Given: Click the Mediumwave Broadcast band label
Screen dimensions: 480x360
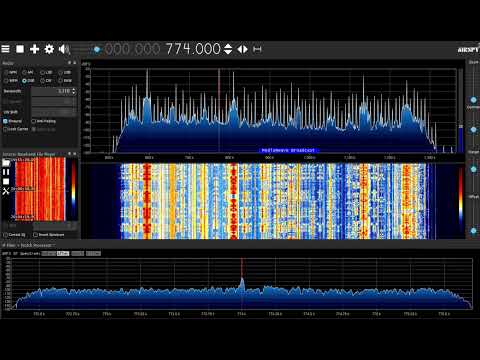Looking at the screenshot, I should [289, 151].
